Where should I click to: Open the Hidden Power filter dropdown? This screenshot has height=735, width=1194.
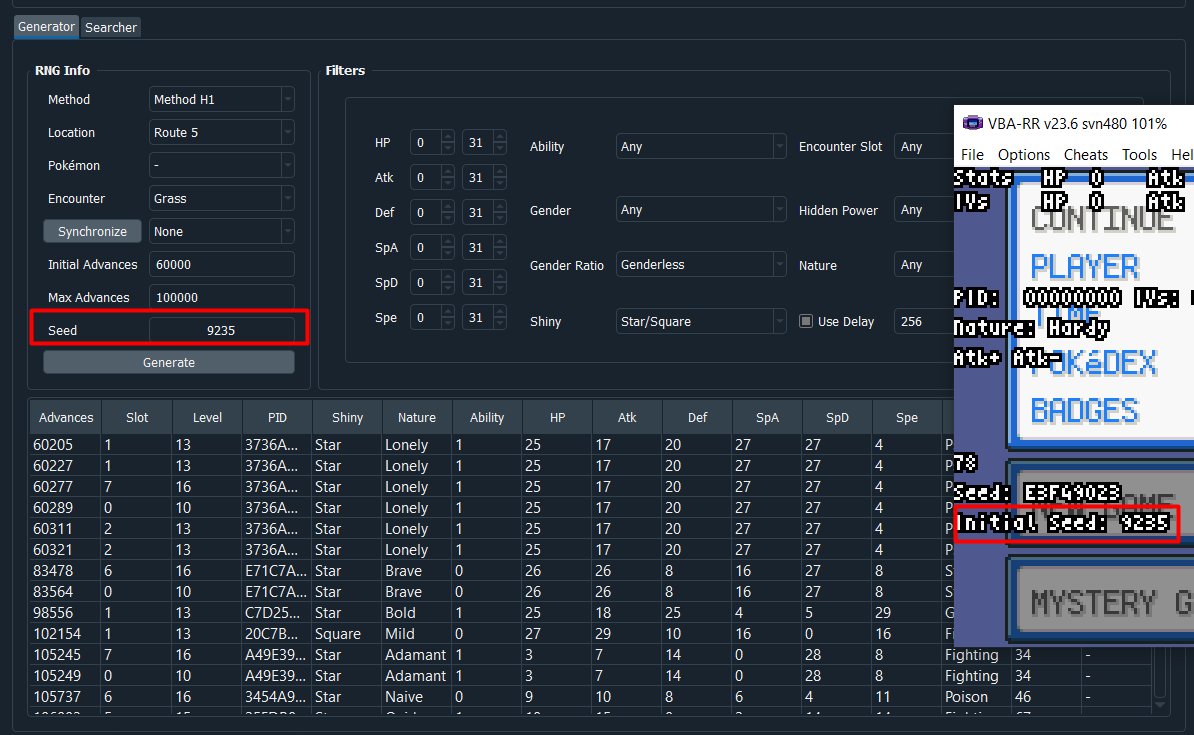pyautogui.click(x=924, y=209)
